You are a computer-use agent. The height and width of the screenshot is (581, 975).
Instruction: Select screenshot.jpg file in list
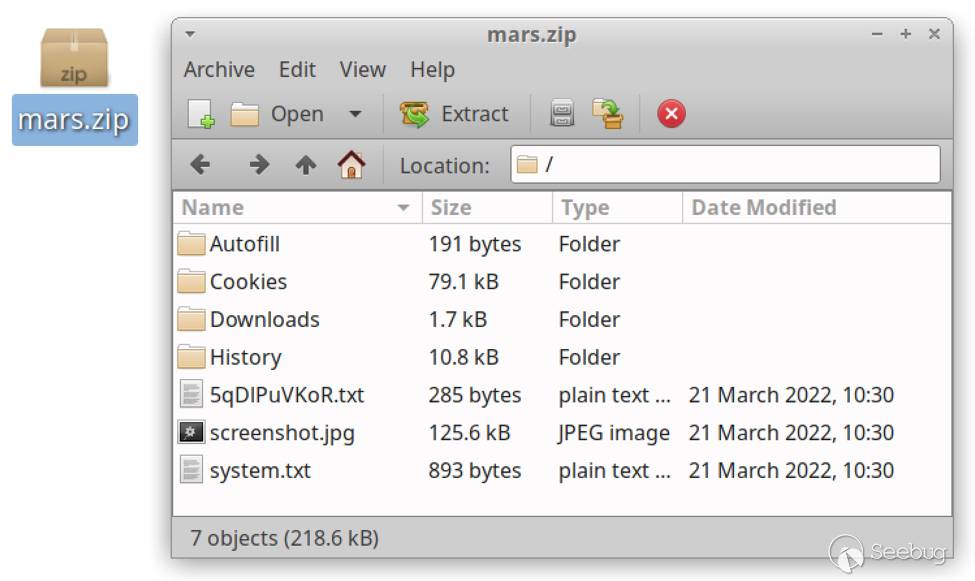[281, 433]
